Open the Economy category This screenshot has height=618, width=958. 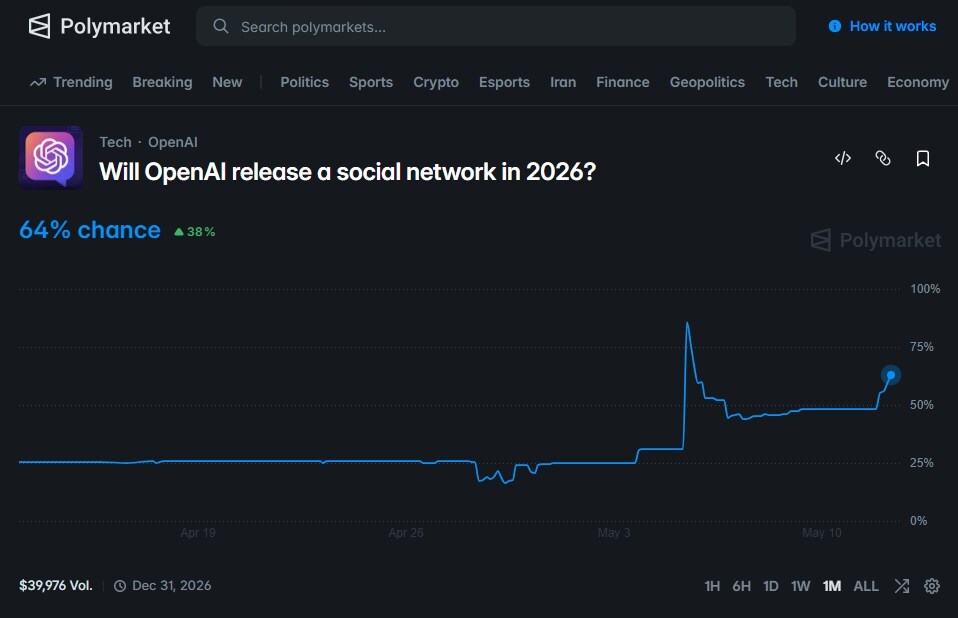(x=918, y=82)
